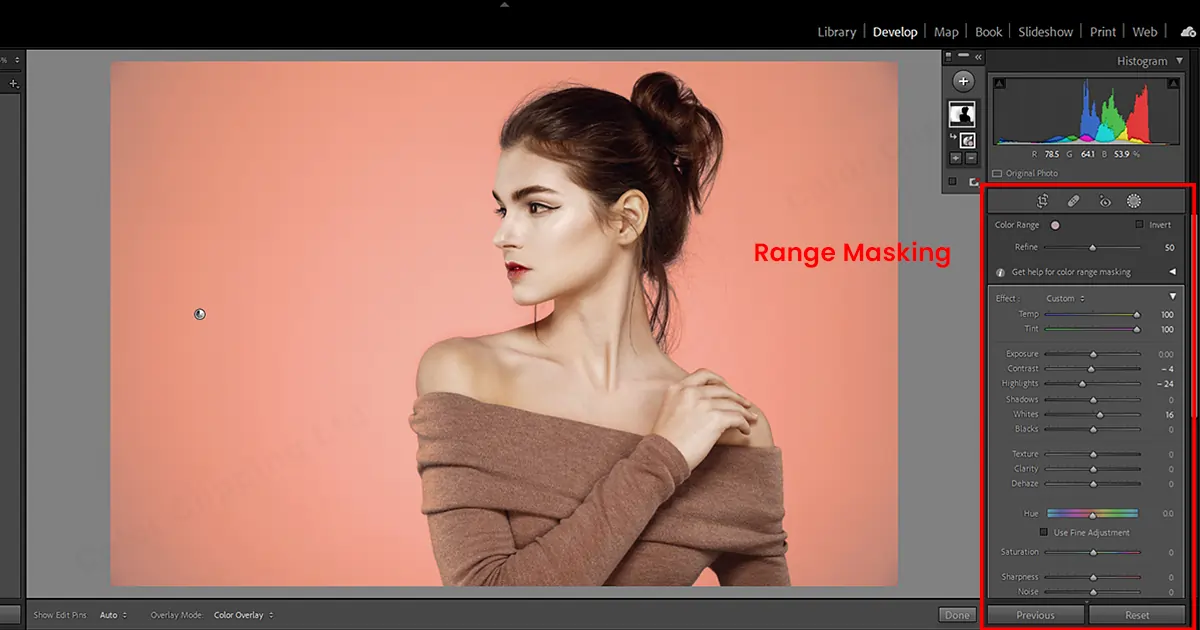Image resolution: width=1200 pixels, height=630 pixels.
Task: Click the Reset button
Action: [x=1137, y=615]
